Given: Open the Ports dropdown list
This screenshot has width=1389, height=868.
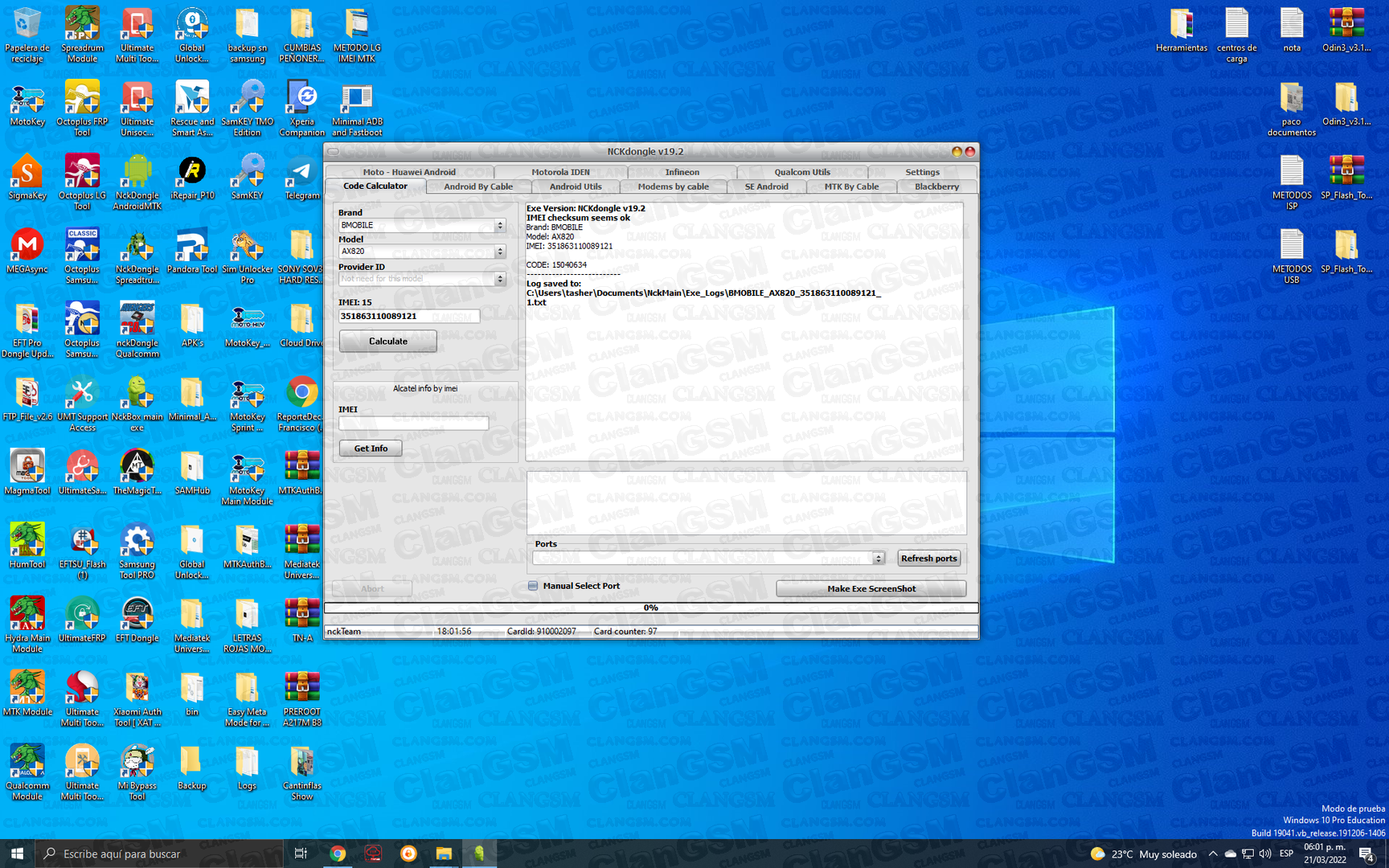Looking at the screenshot, I should 878,559.
